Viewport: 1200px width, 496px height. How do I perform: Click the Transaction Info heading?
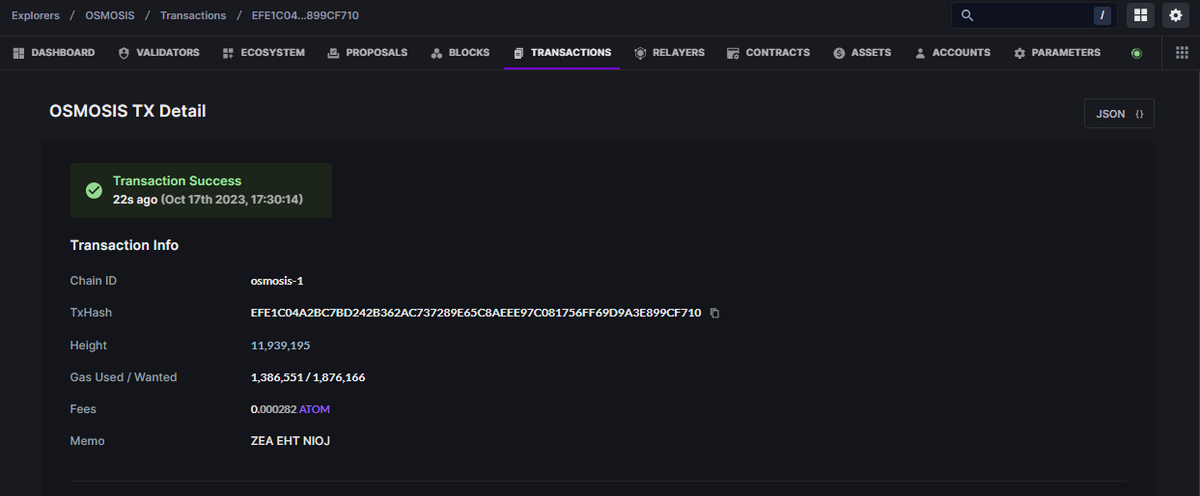click(x=124, y=245)
